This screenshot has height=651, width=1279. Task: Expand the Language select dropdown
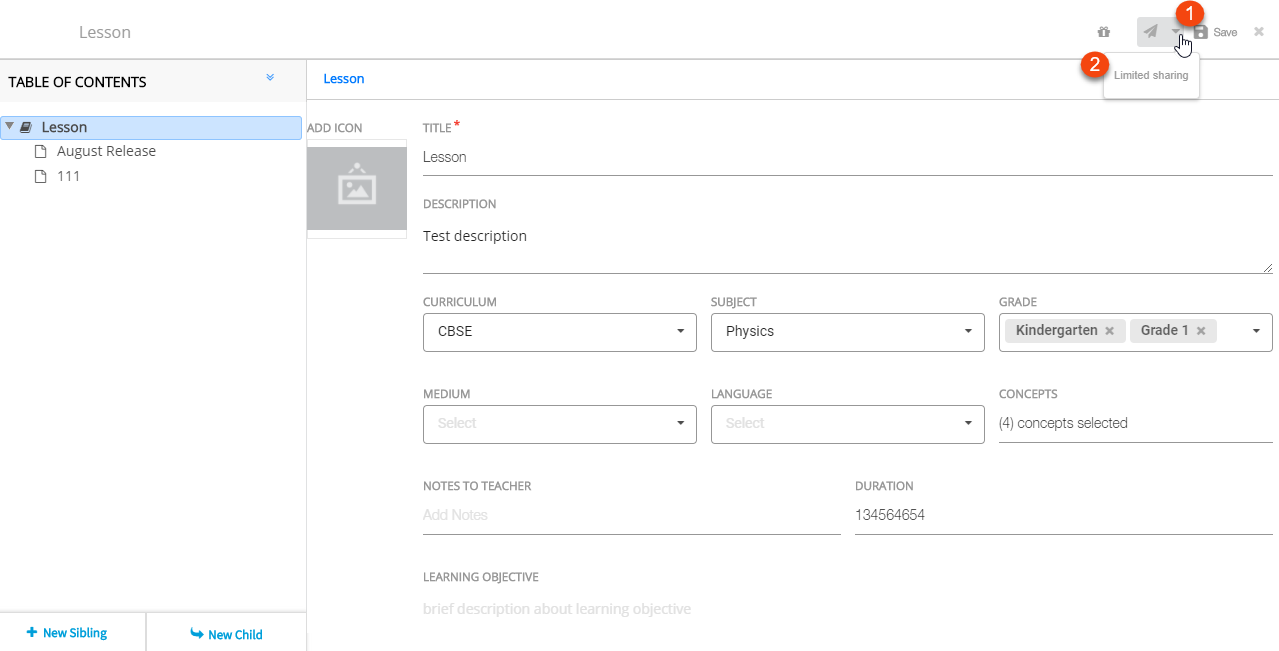tap(847, 424)
